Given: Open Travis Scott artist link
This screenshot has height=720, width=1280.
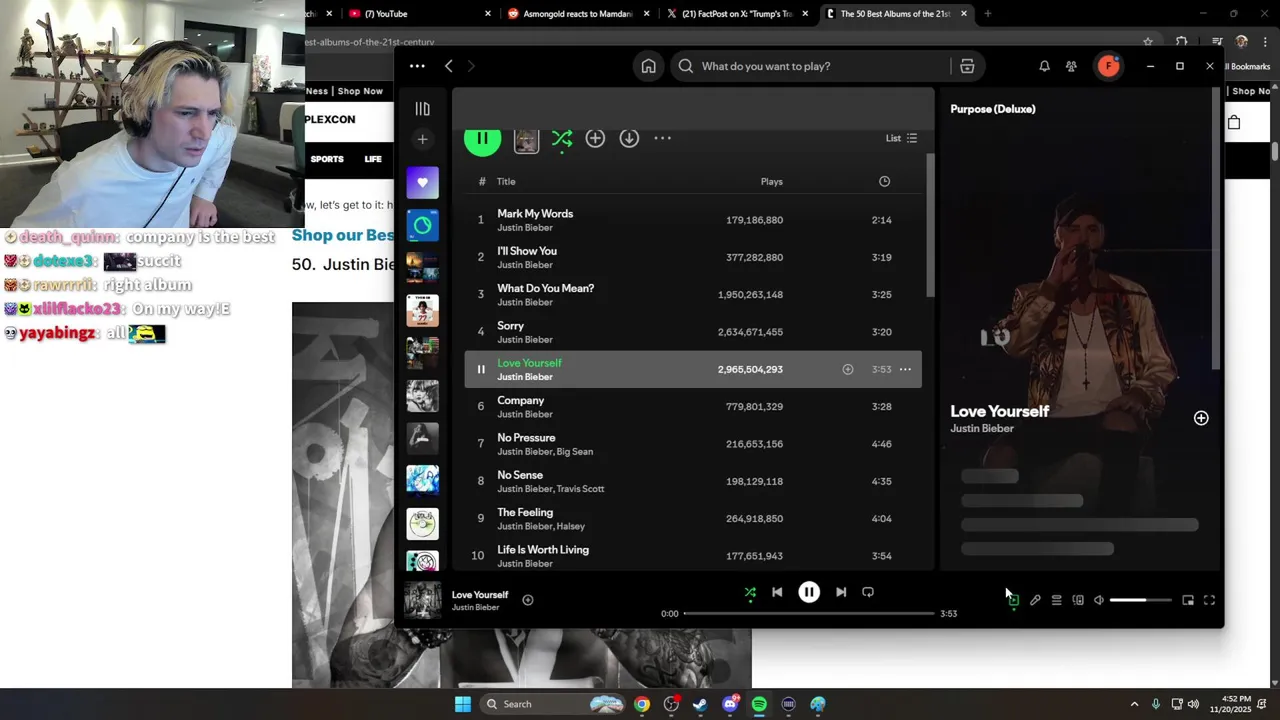Looking at the screenshot, I should point(580,489).
